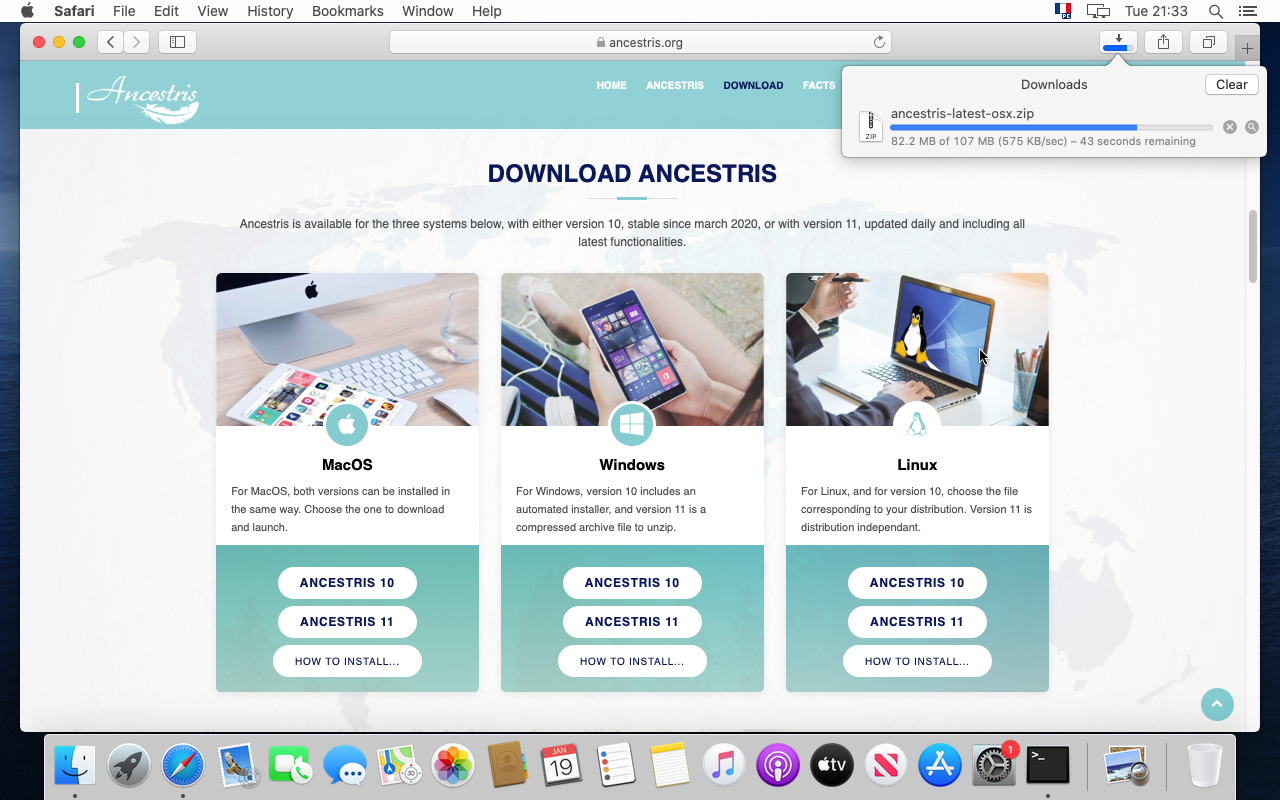The image size is (1280, 800).
Task: Go to HOME in site navigation
Action: click(612, 85)
